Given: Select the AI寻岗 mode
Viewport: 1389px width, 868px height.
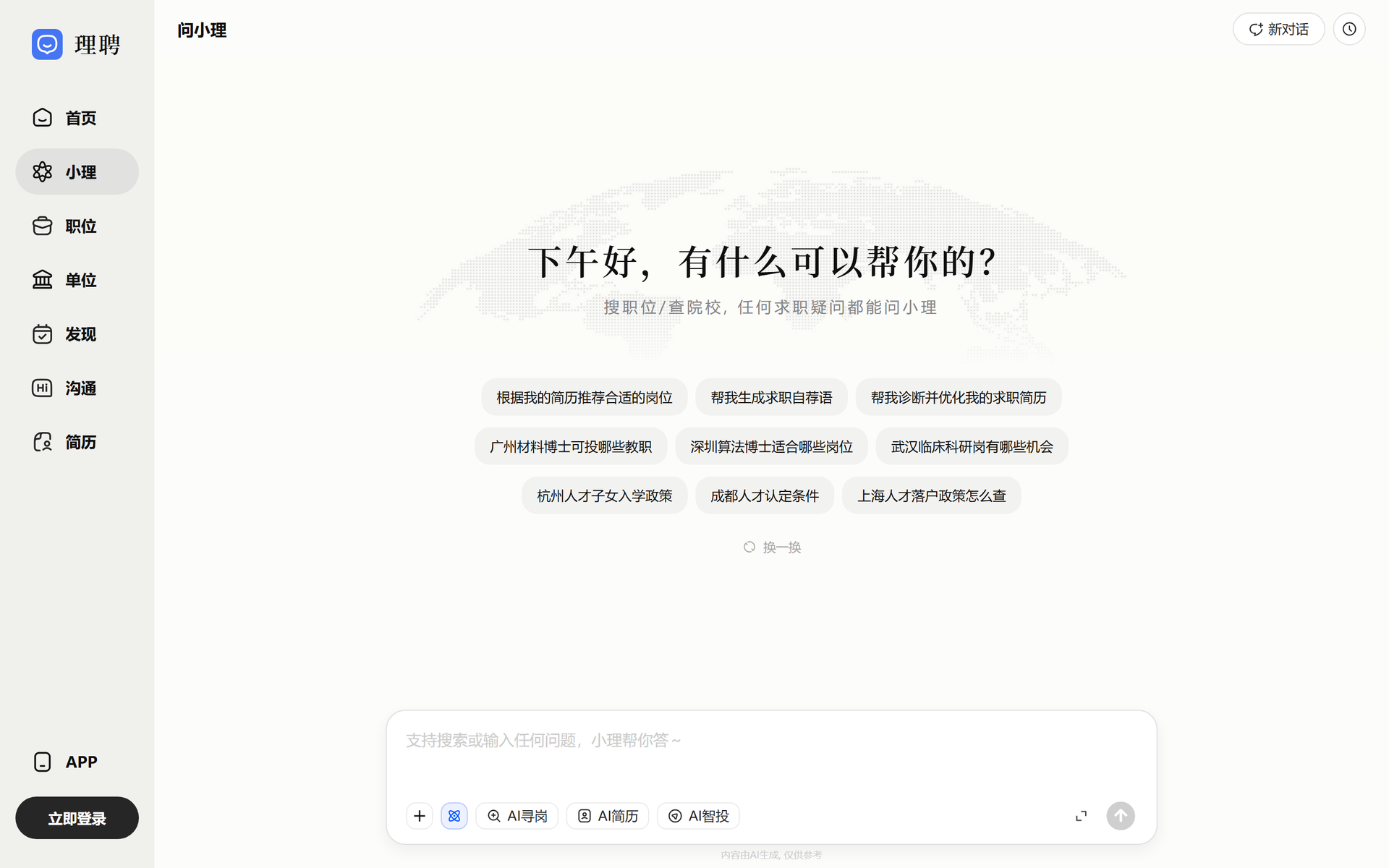Looking at the screenshot, I should point(517,816).
